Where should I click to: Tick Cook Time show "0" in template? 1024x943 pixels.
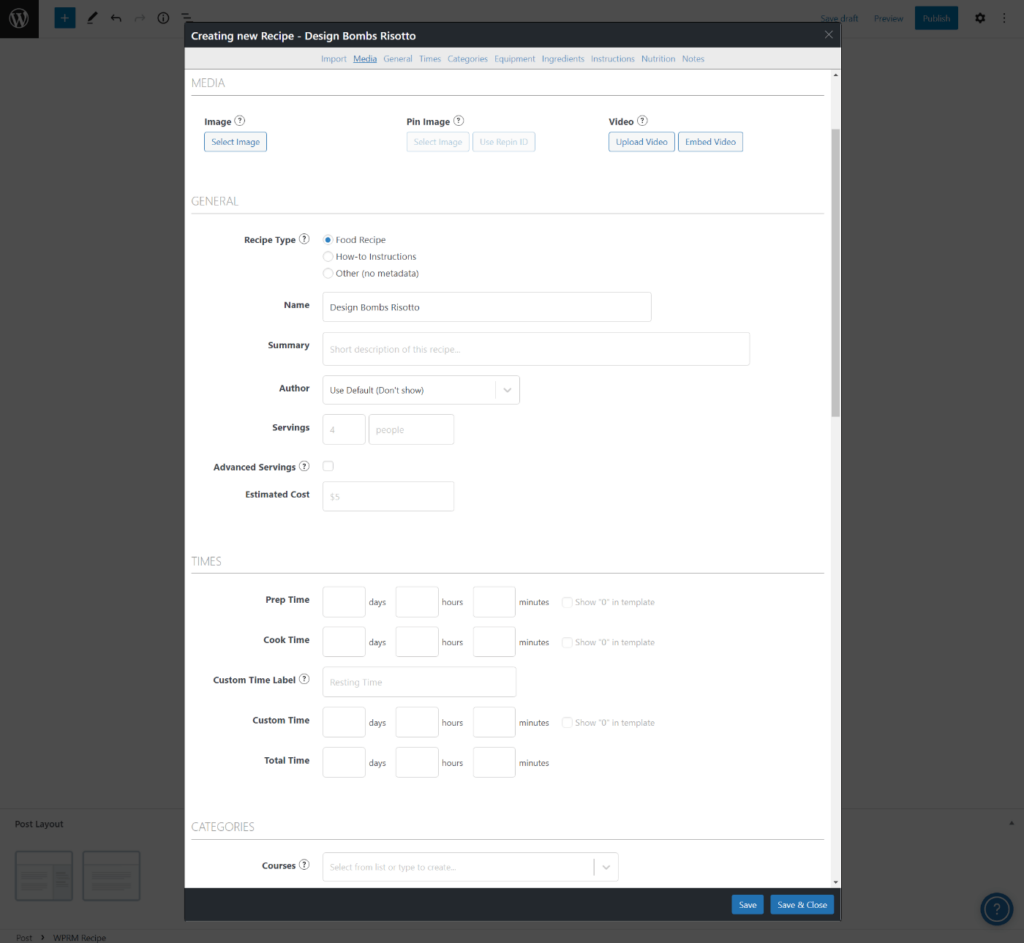(x=567, y=643)
